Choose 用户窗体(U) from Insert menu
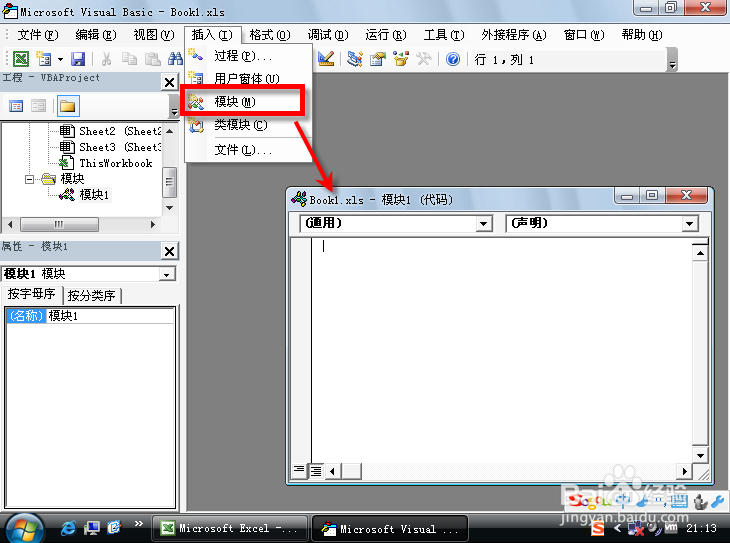This screenshot has height=543, width=730. tap(248, 79)
